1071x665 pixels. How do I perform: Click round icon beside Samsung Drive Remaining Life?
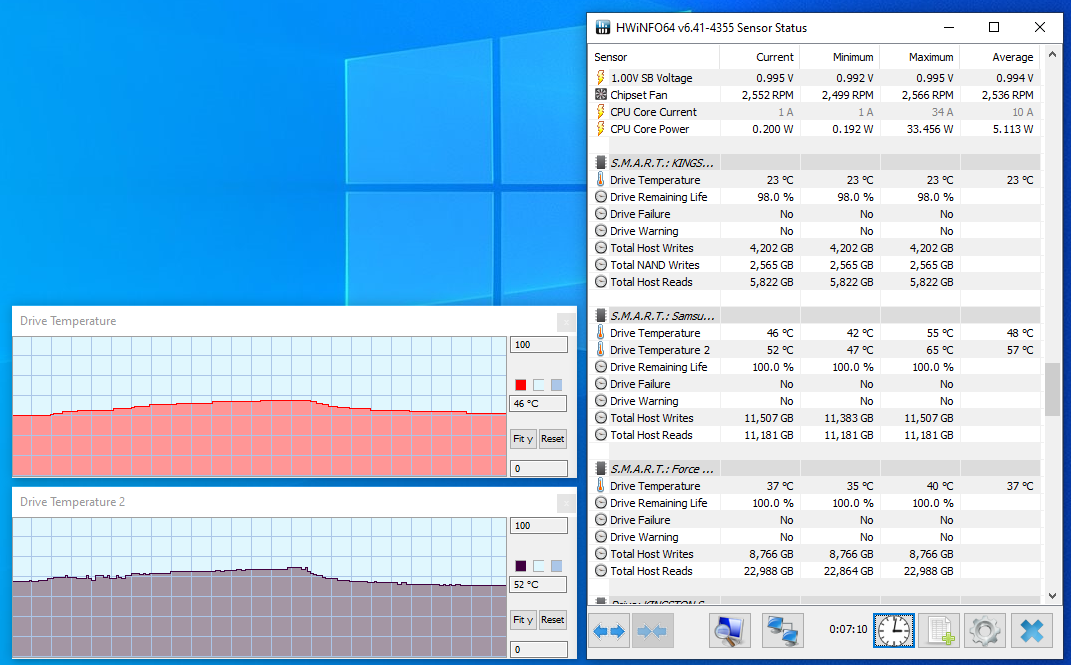click(600, 367)
